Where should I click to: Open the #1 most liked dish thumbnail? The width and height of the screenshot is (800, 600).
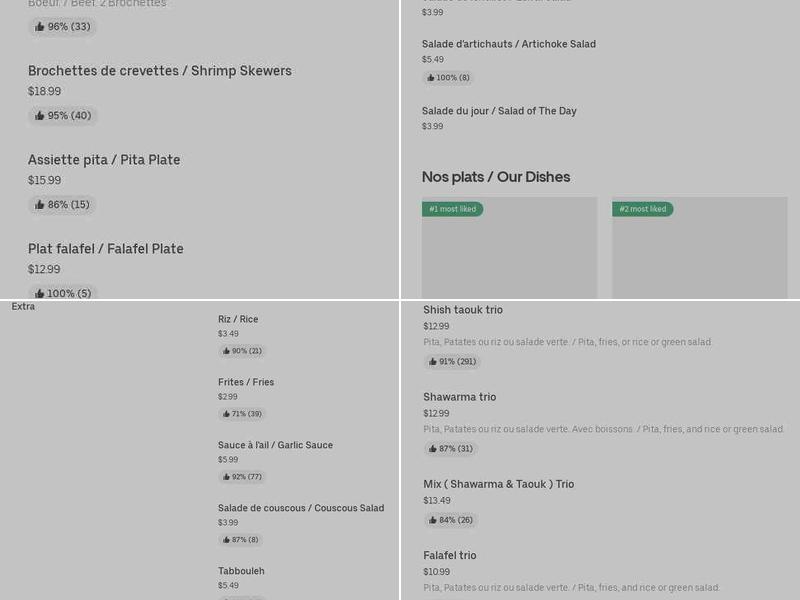pos(509,250)
